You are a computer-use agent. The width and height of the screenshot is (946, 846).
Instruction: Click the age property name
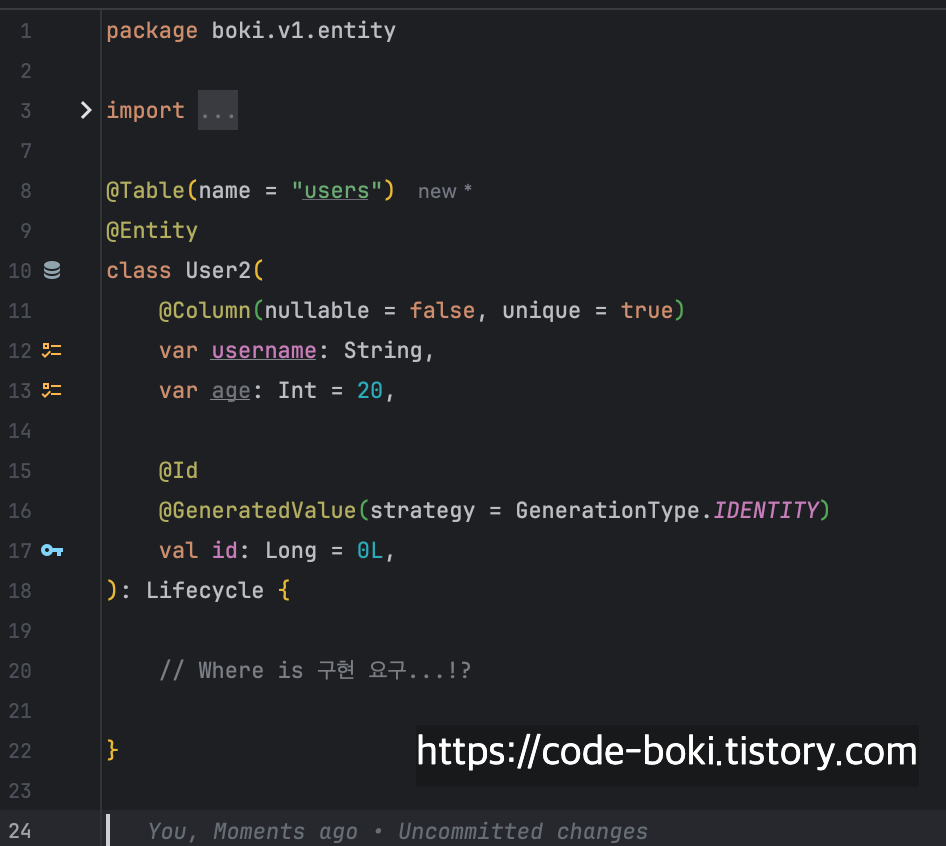(x=230, y=391)
